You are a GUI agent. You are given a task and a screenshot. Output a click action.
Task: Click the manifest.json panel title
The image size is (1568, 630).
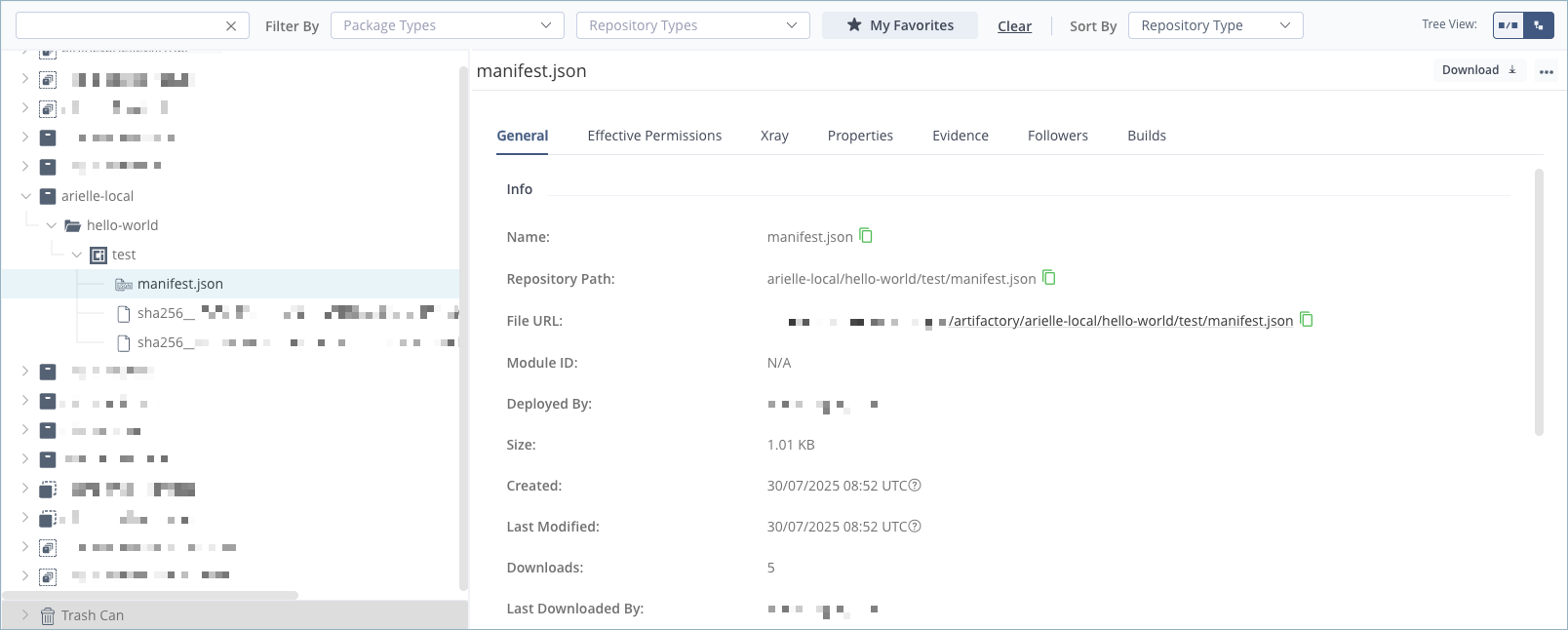coord(531,71)
